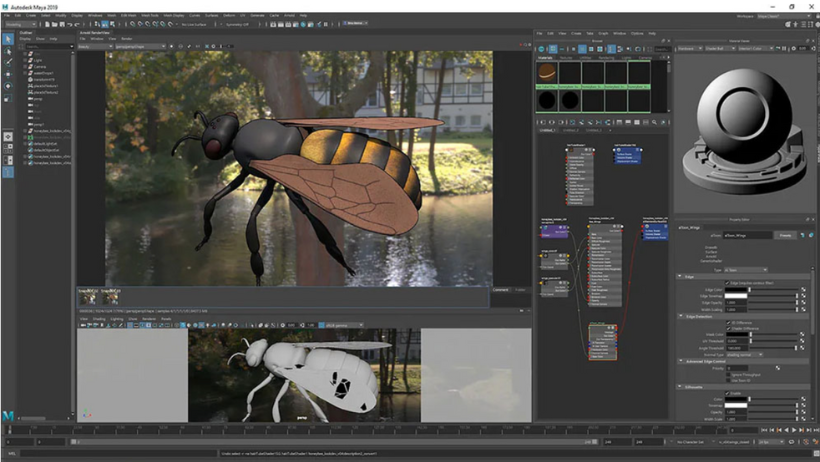Select the arrow Select tool in the toolbox
The height and width of the screenshot is (462, 820).
(8, 39)
